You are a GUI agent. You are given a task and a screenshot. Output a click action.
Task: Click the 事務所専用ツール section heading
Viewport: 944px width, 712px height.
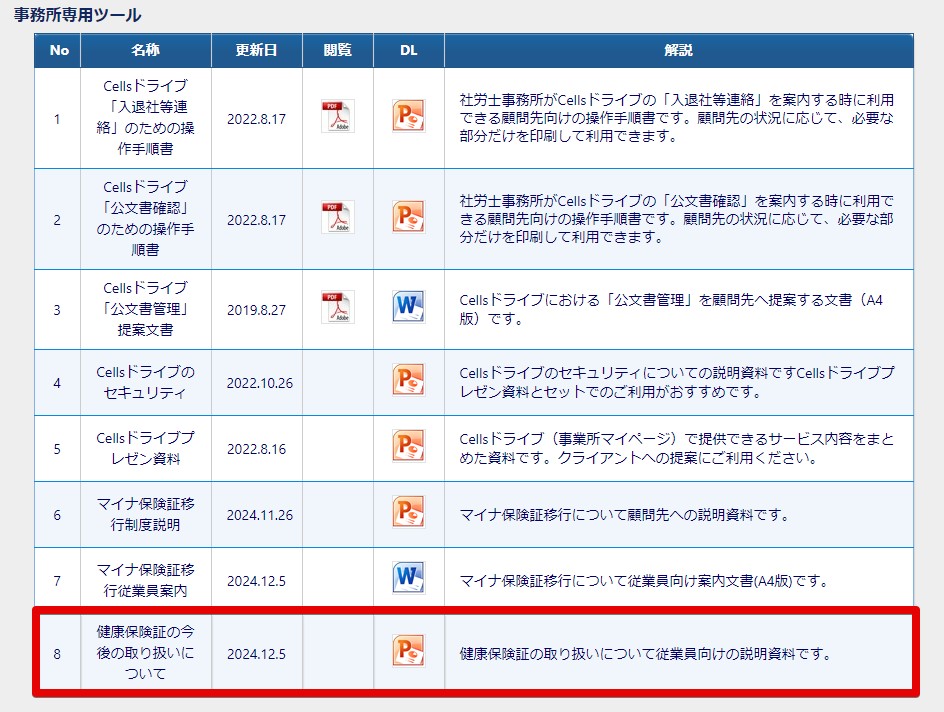(x=78, y=14)
